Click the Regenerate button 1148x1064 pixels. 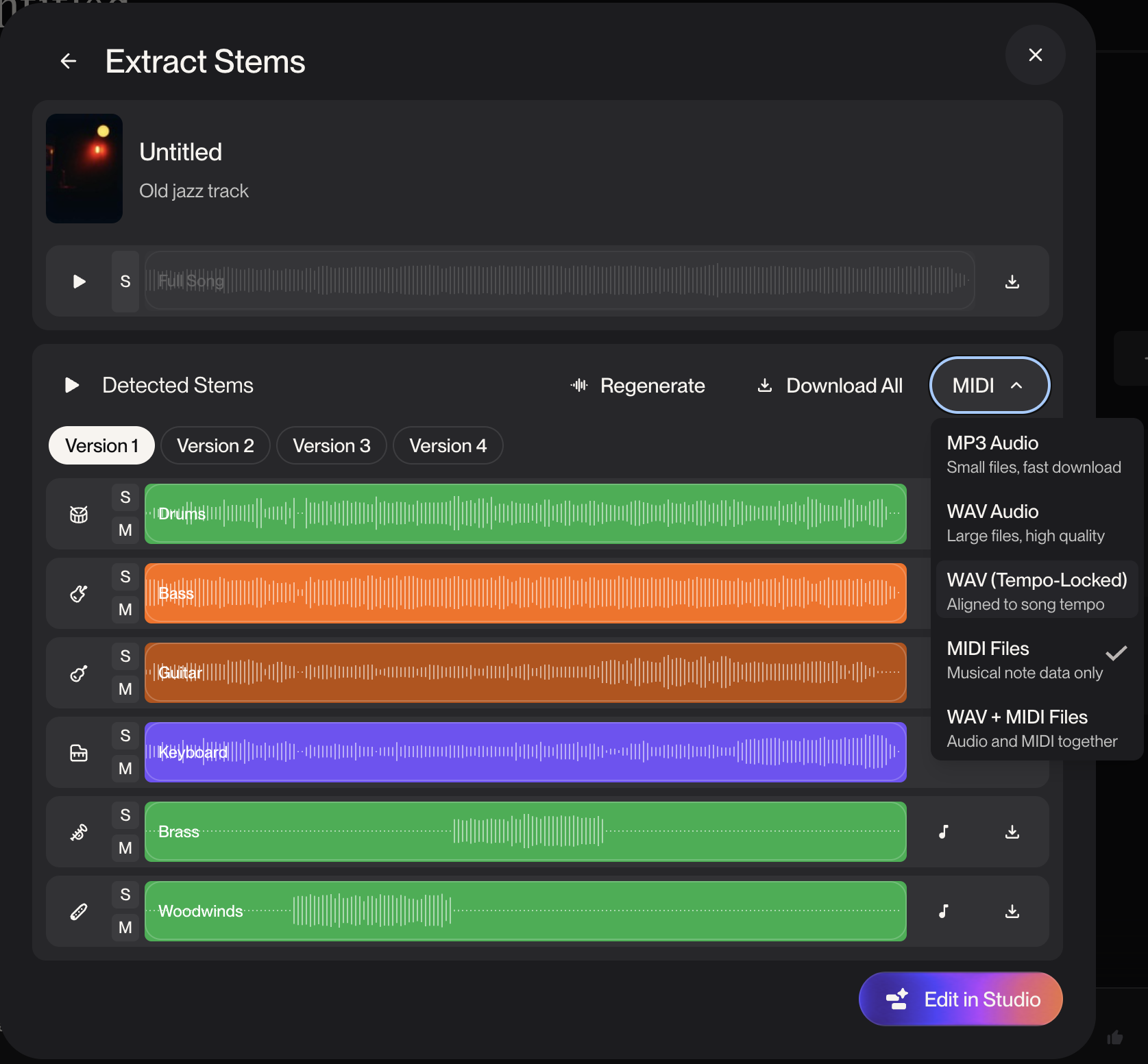pyautogui.click(x=637, y=386)
